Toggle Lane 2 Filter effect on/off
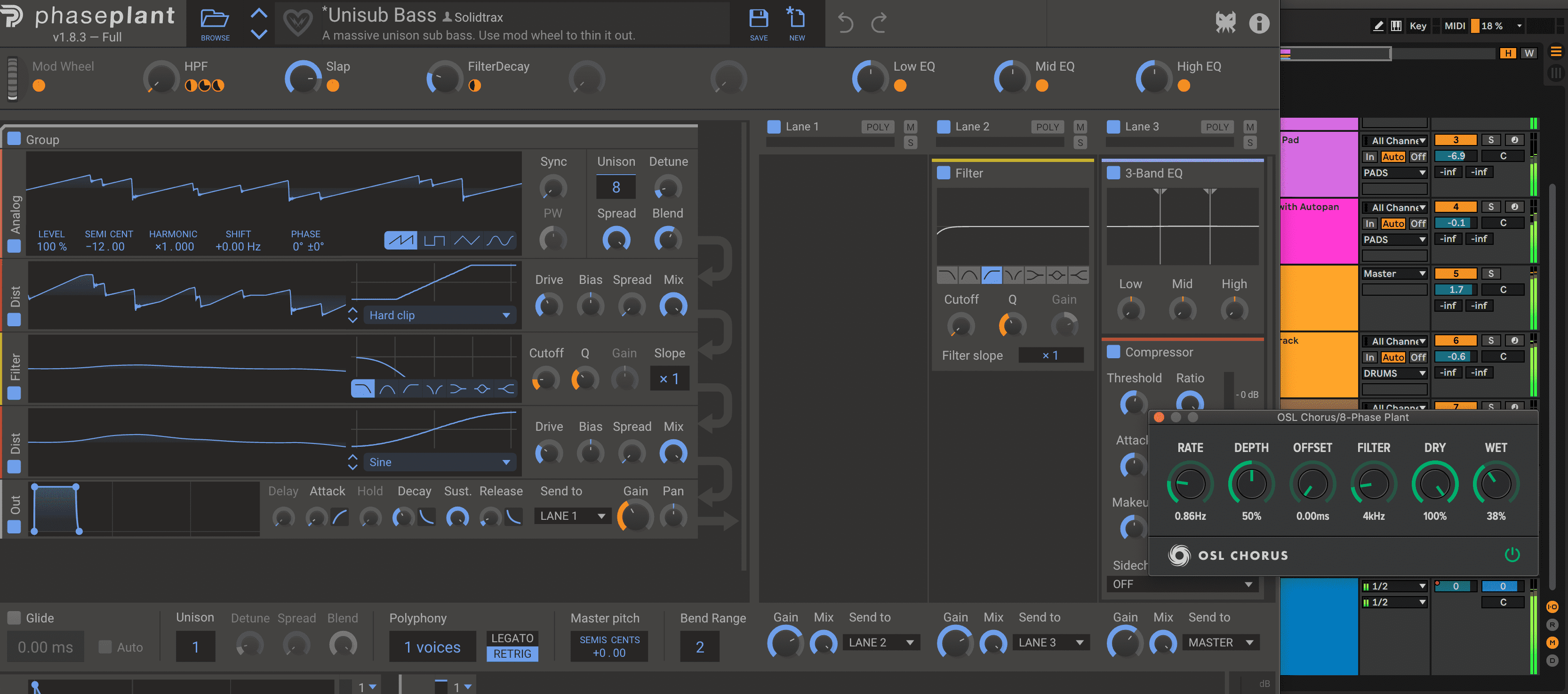This screenshot has width=1568, height=694. [x=944, y=173]
